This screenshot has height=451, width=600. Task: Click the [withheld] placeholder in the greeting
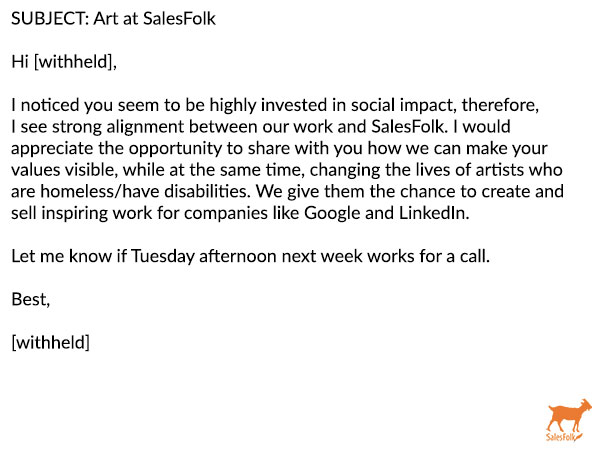[x=74, y=62]
